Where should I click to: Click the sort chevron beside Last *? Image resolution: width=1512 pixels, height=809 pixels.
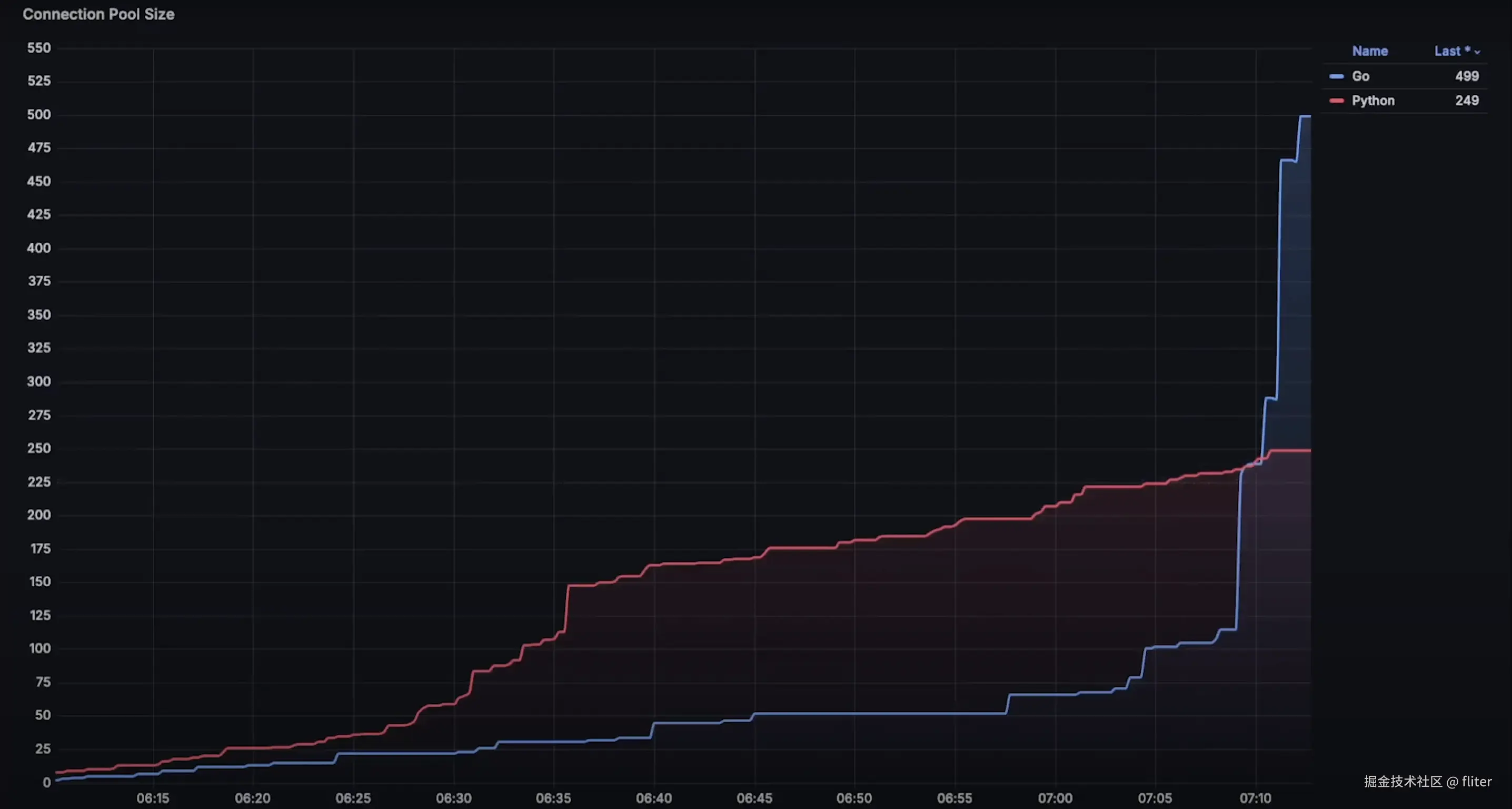(1477, 52)
